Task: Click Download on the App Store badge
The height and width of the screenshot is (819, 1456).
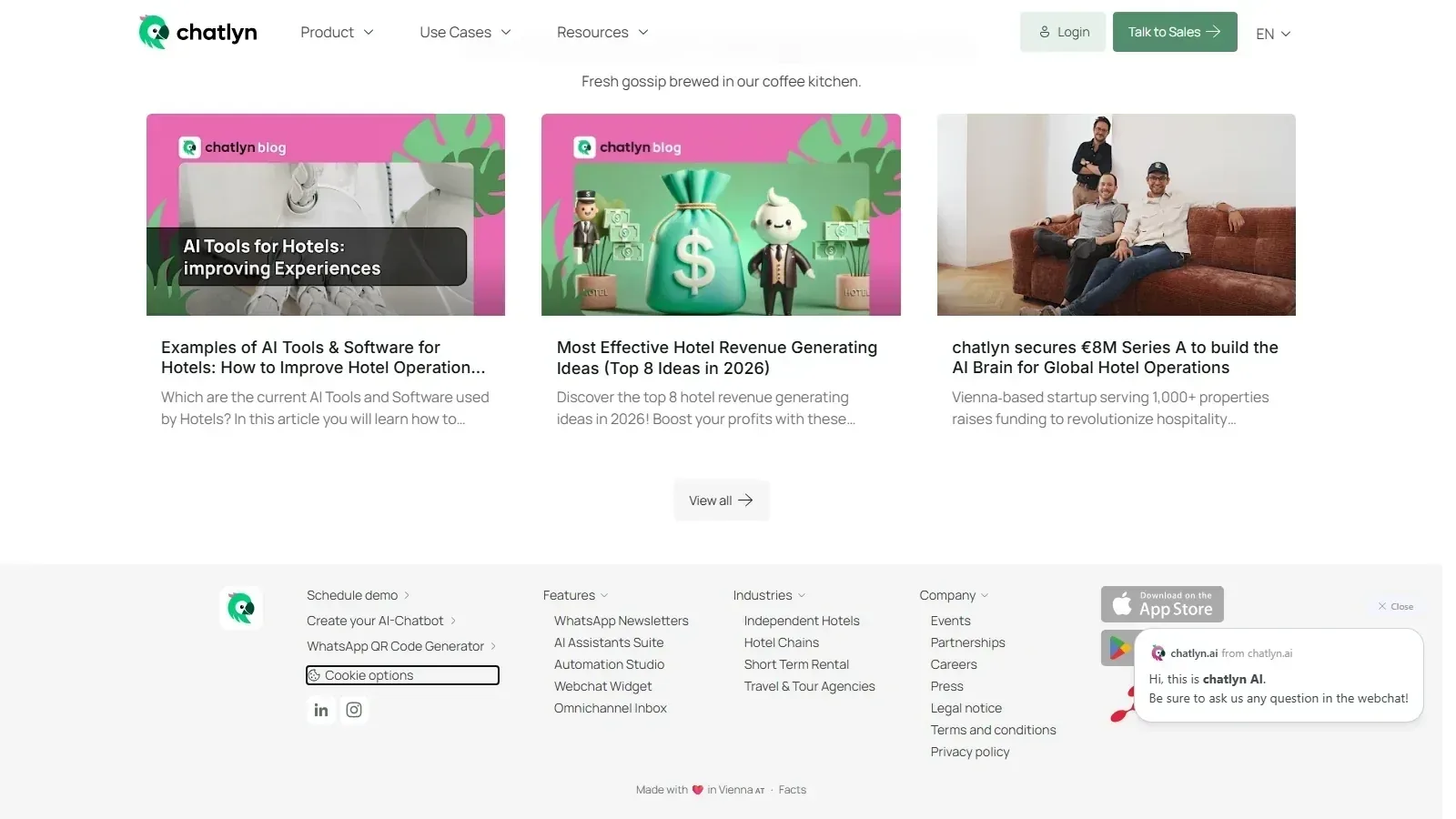Action: 1162,604
